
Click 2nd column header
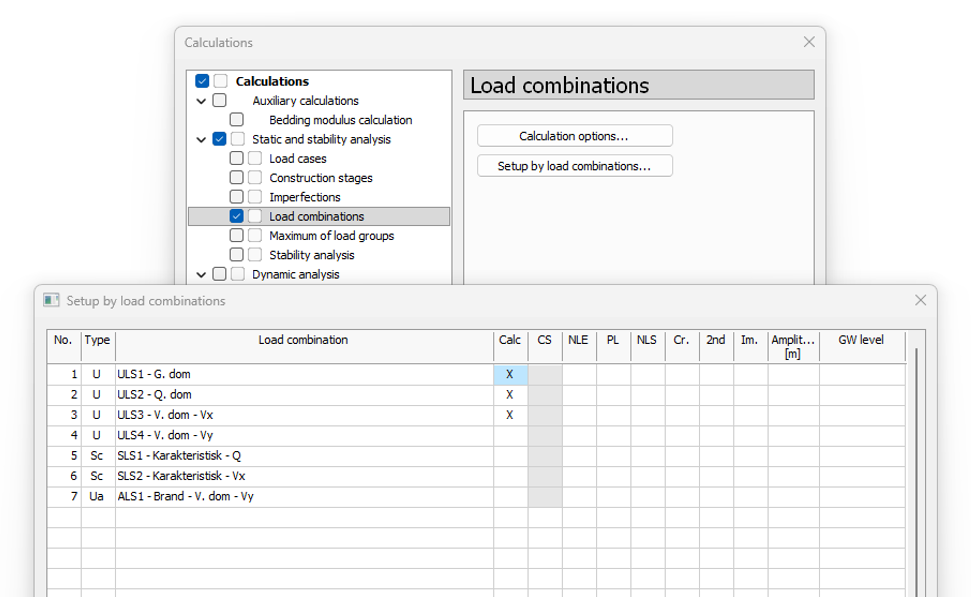tap(716, 346)
